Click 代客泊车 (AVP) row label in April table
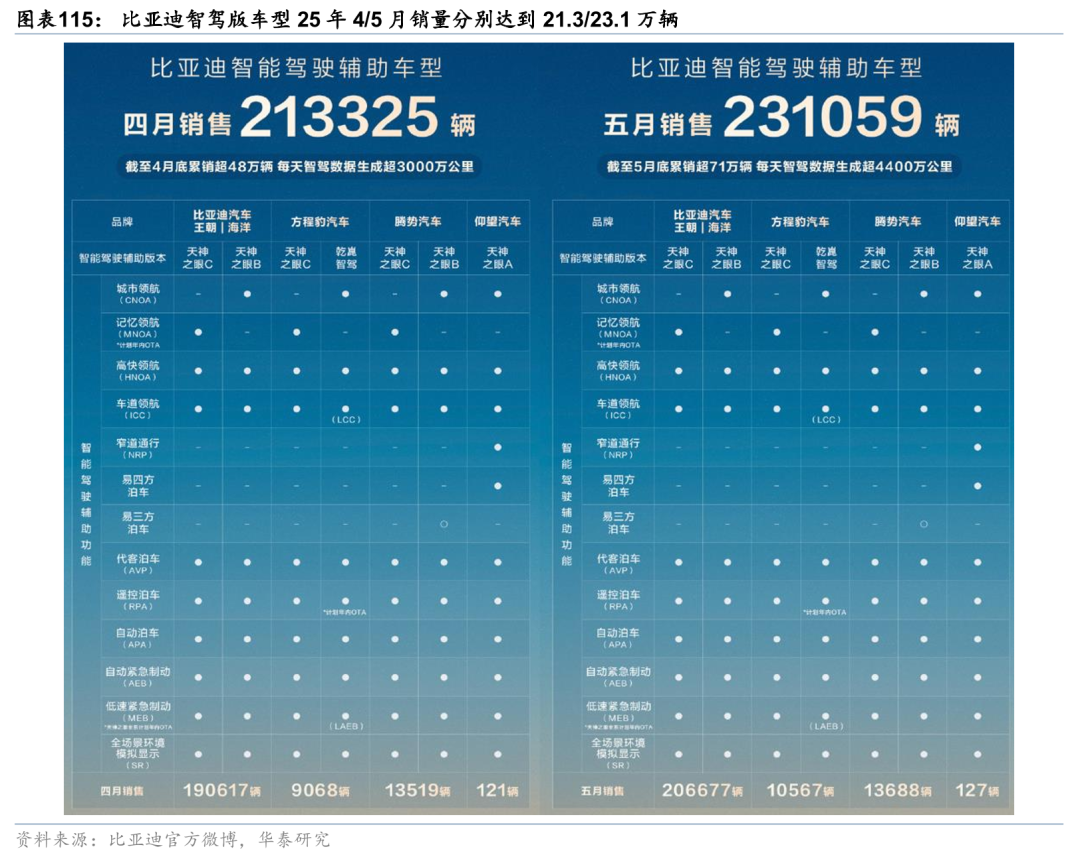The width and height of the screenshot is (1080, 857). click(138, 564)
